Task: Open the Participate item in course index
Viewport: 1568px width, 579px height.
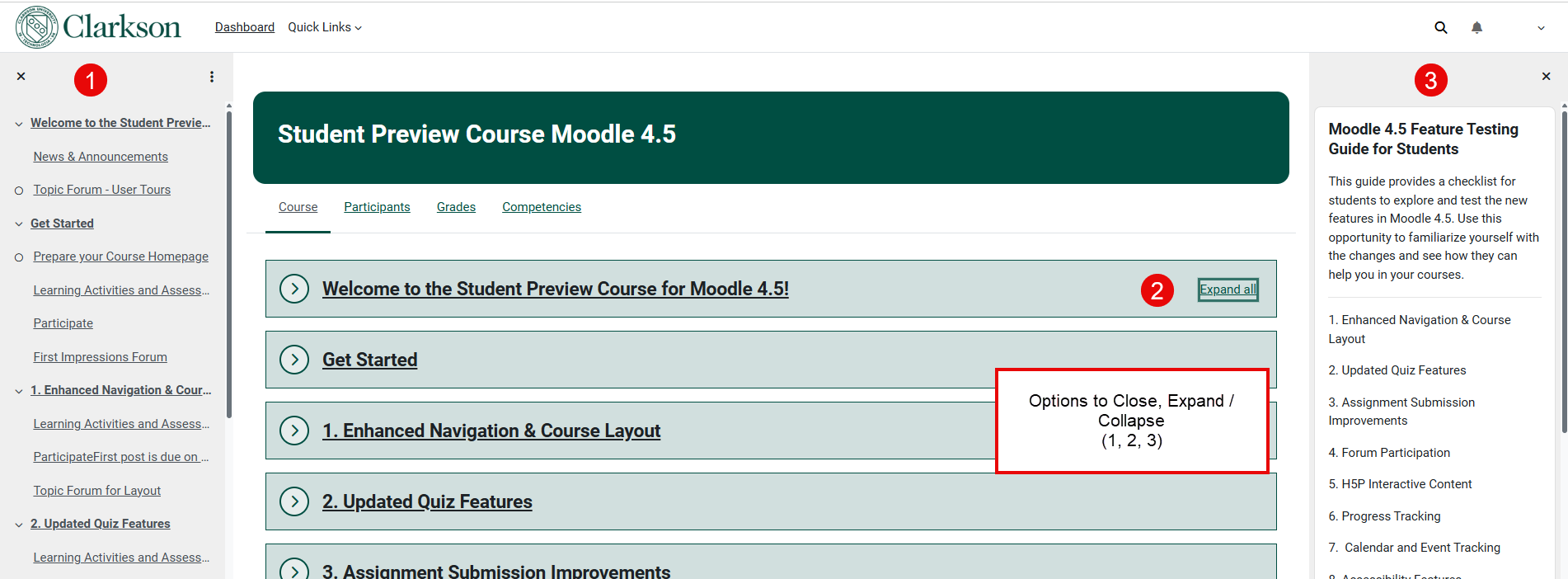Action: (63, 323)
